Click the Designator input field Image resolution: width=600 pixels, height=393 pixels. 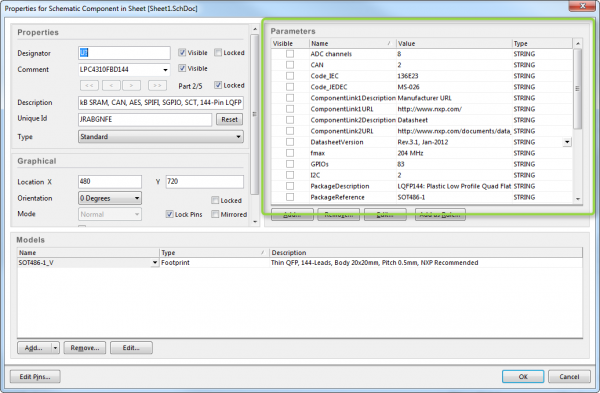pos(124,53)
